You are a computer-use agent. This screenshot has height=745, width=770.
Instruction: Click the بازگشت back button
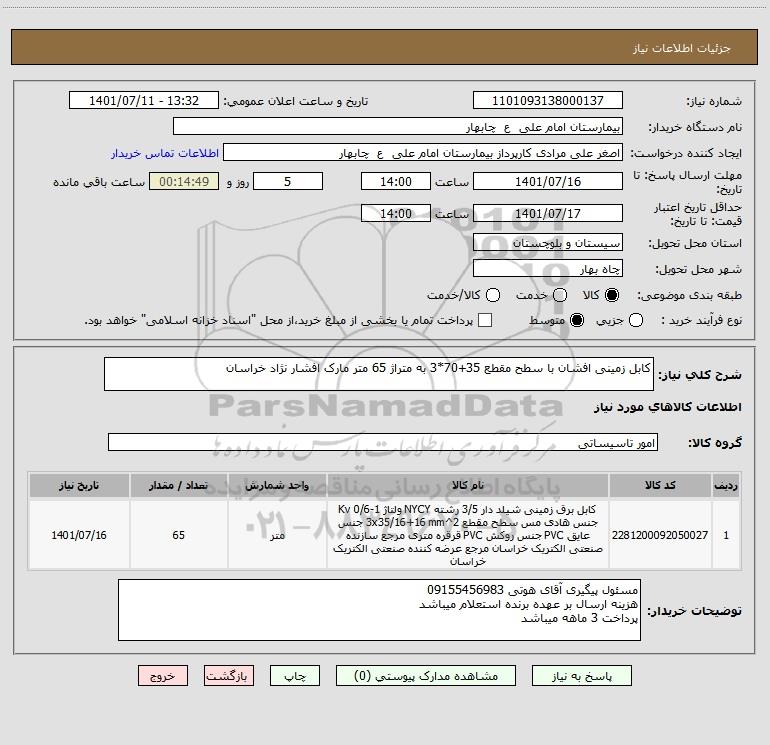[229, 676]
